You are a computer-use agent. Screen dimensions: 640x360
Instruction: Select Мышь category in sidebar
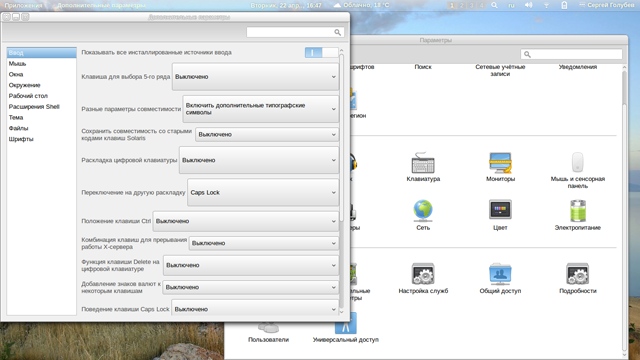[x=41, y=64]
